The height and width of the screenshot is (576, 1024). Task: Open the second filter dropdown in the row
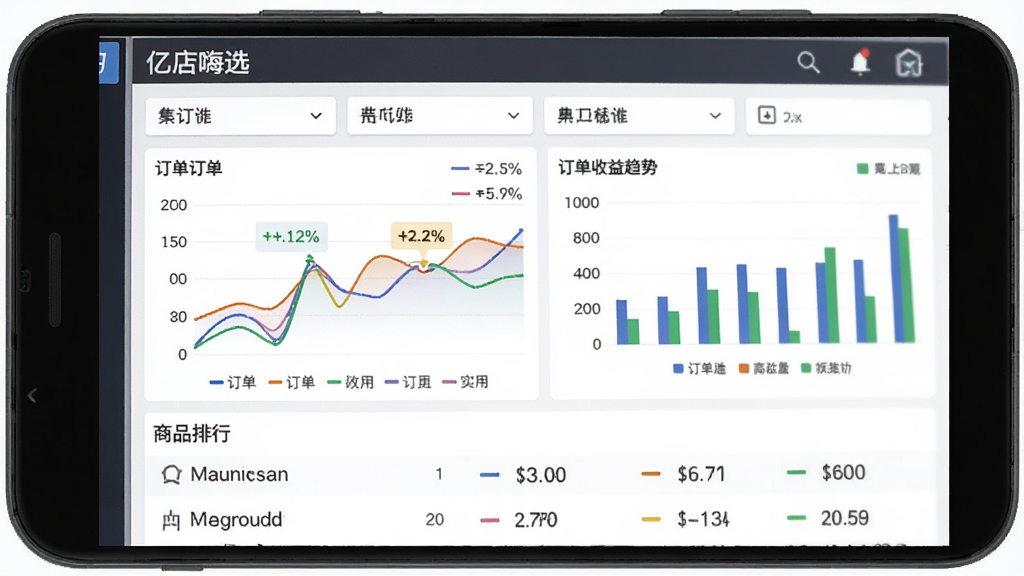click(440, 116)
